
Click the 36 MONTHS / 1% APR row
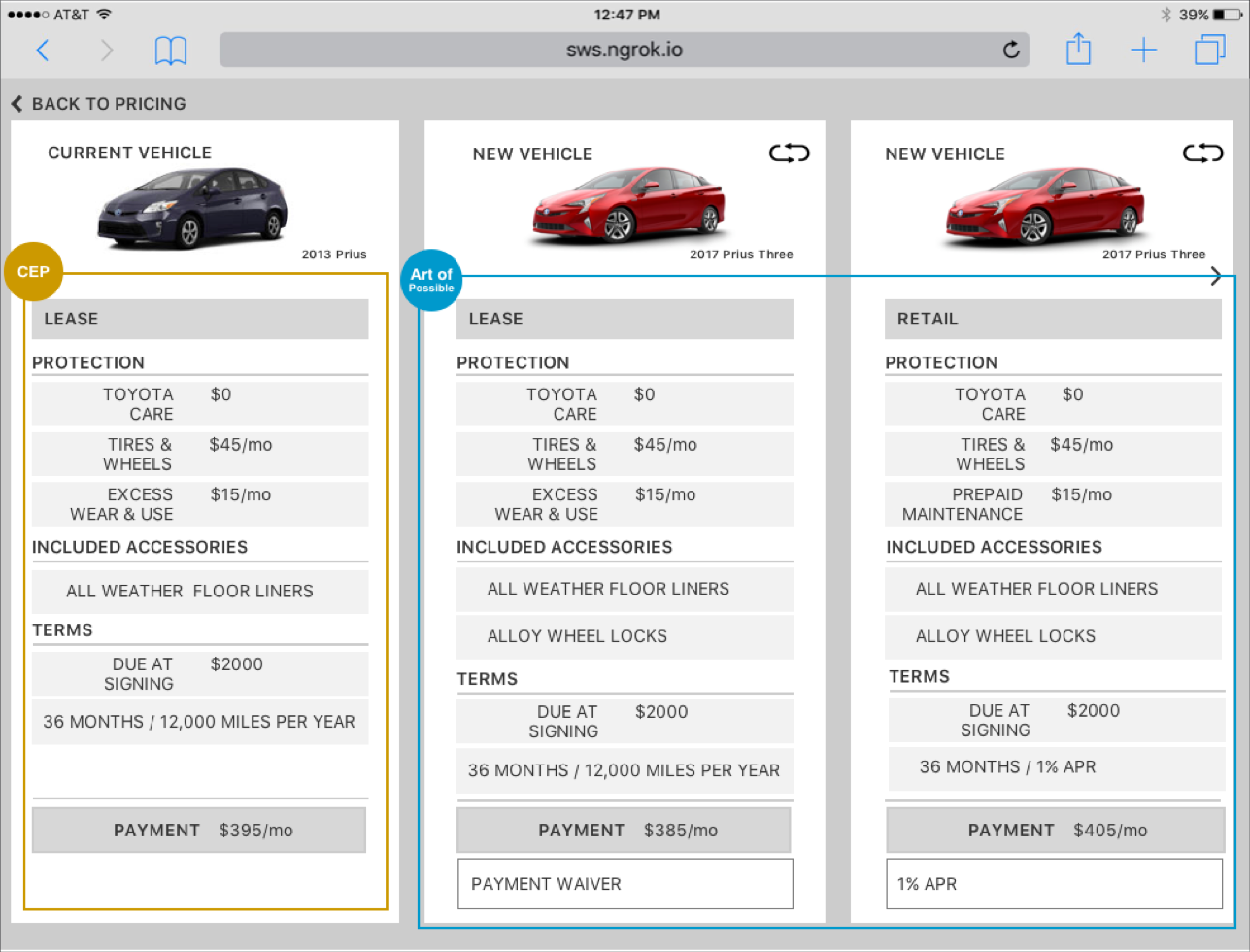click(1057, 767)
